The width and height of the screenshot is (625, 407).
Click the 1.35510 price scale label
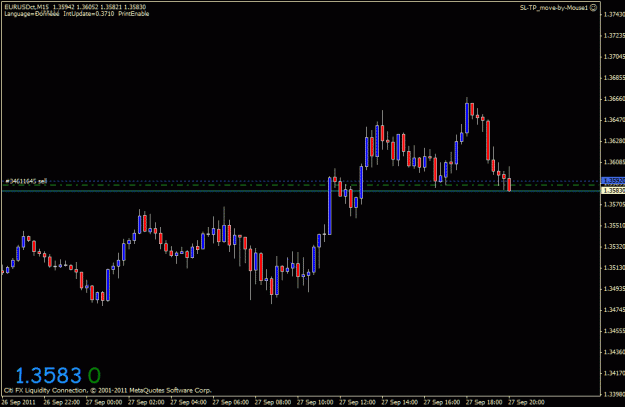pos(614,226)
